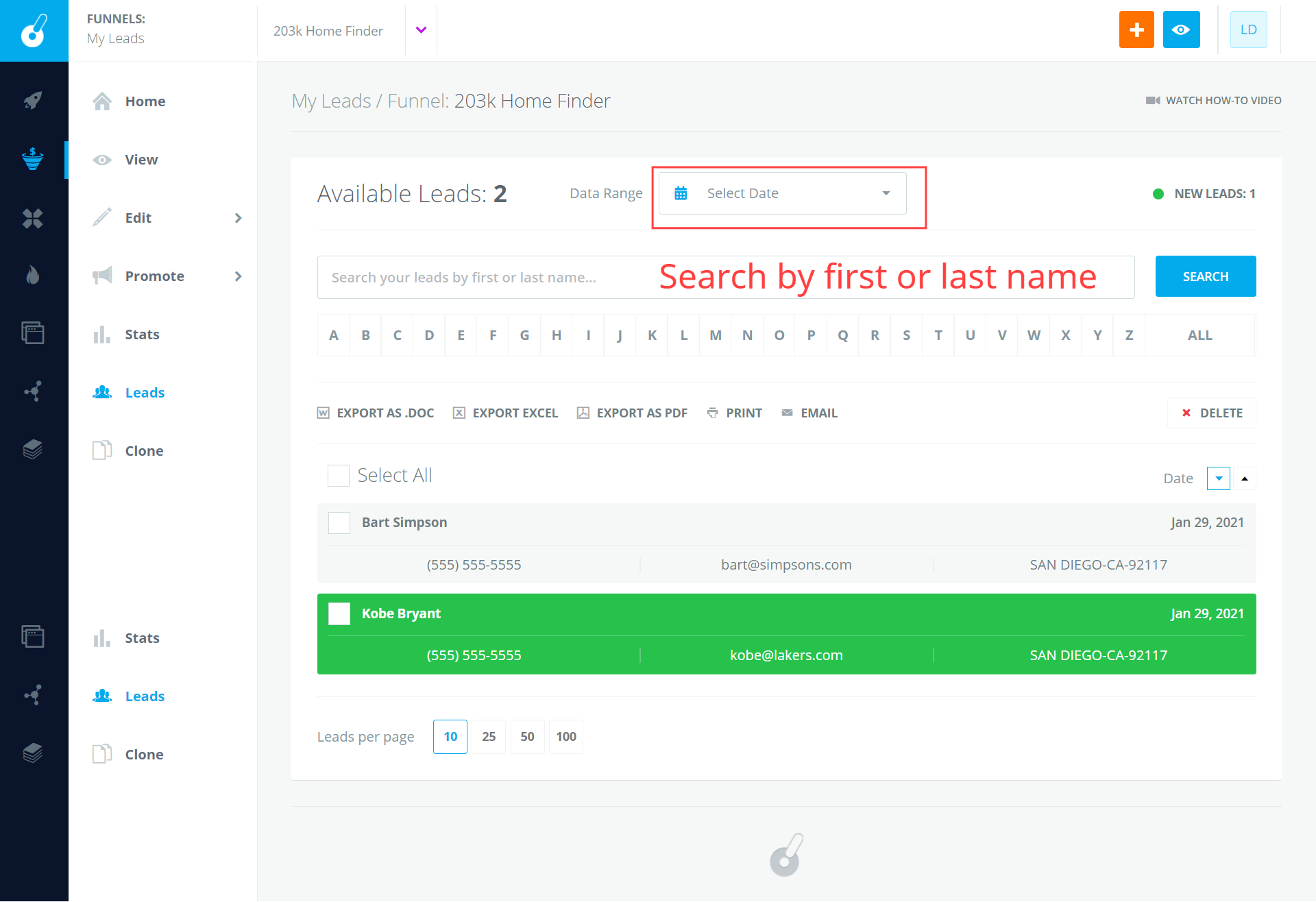
Task: Click the Promote megaphone icon
Action: click(x=102, y=276)
